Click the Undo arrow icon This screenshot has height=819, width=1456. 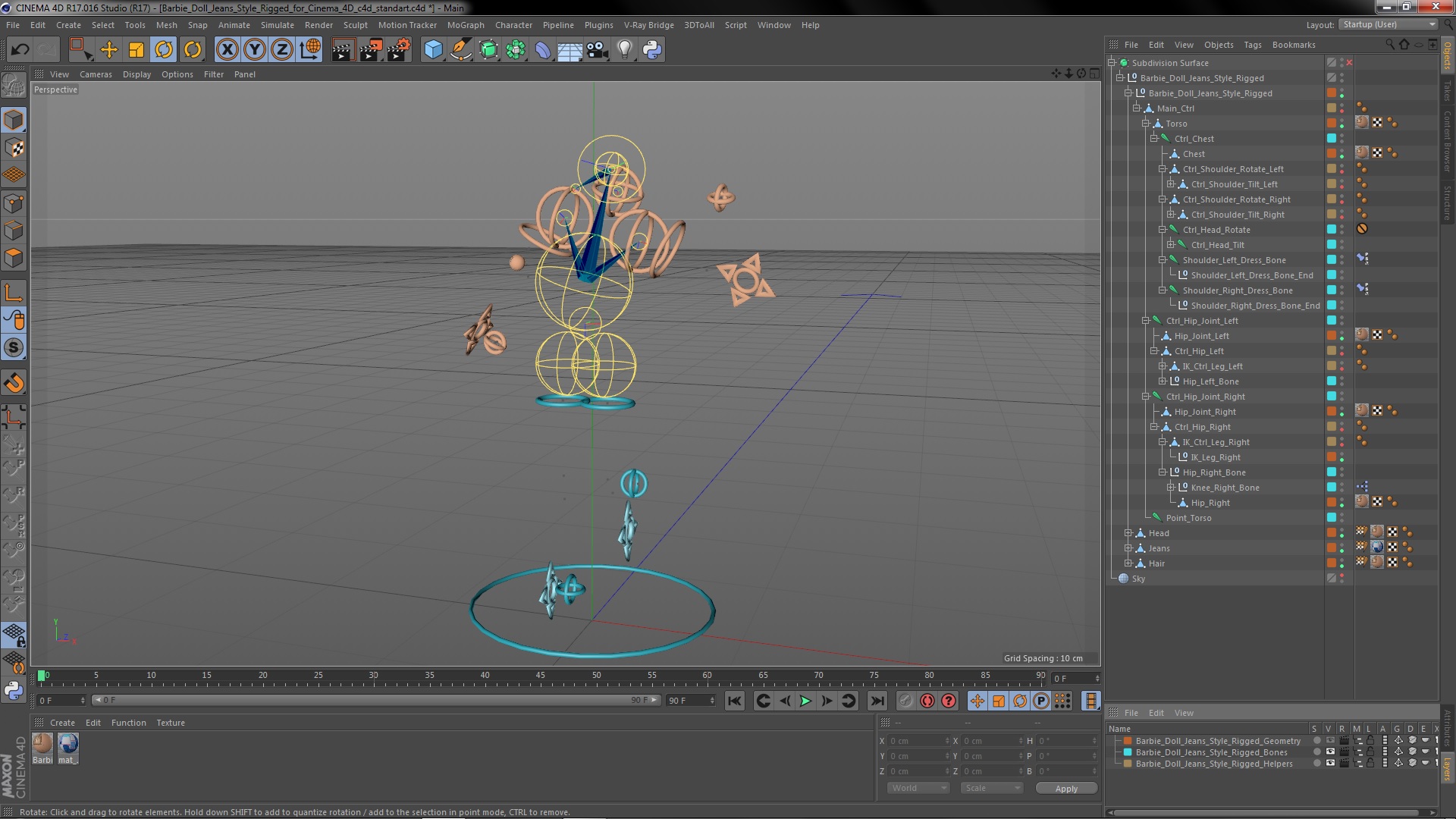pyautogui.click(x=20, y=50)
